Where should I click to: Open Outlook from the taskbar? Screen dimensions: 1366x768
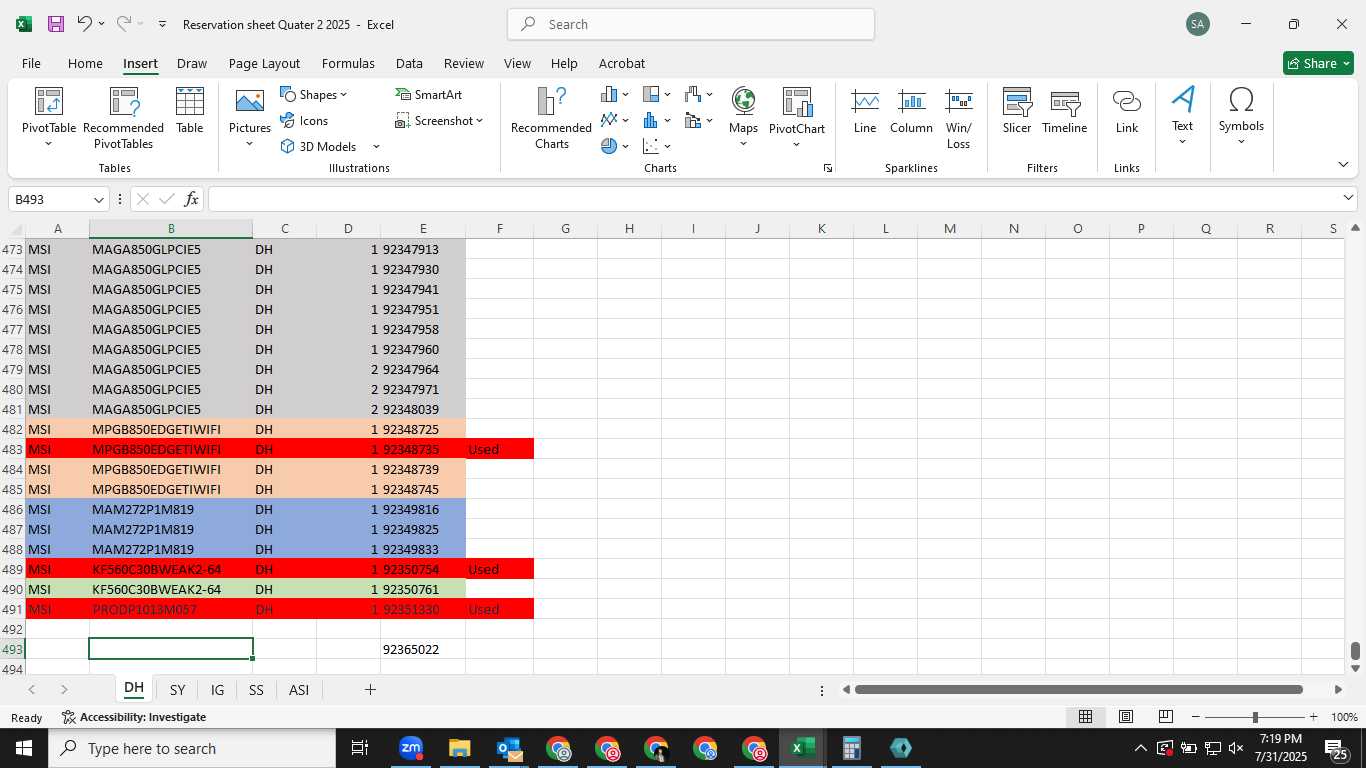509,748
